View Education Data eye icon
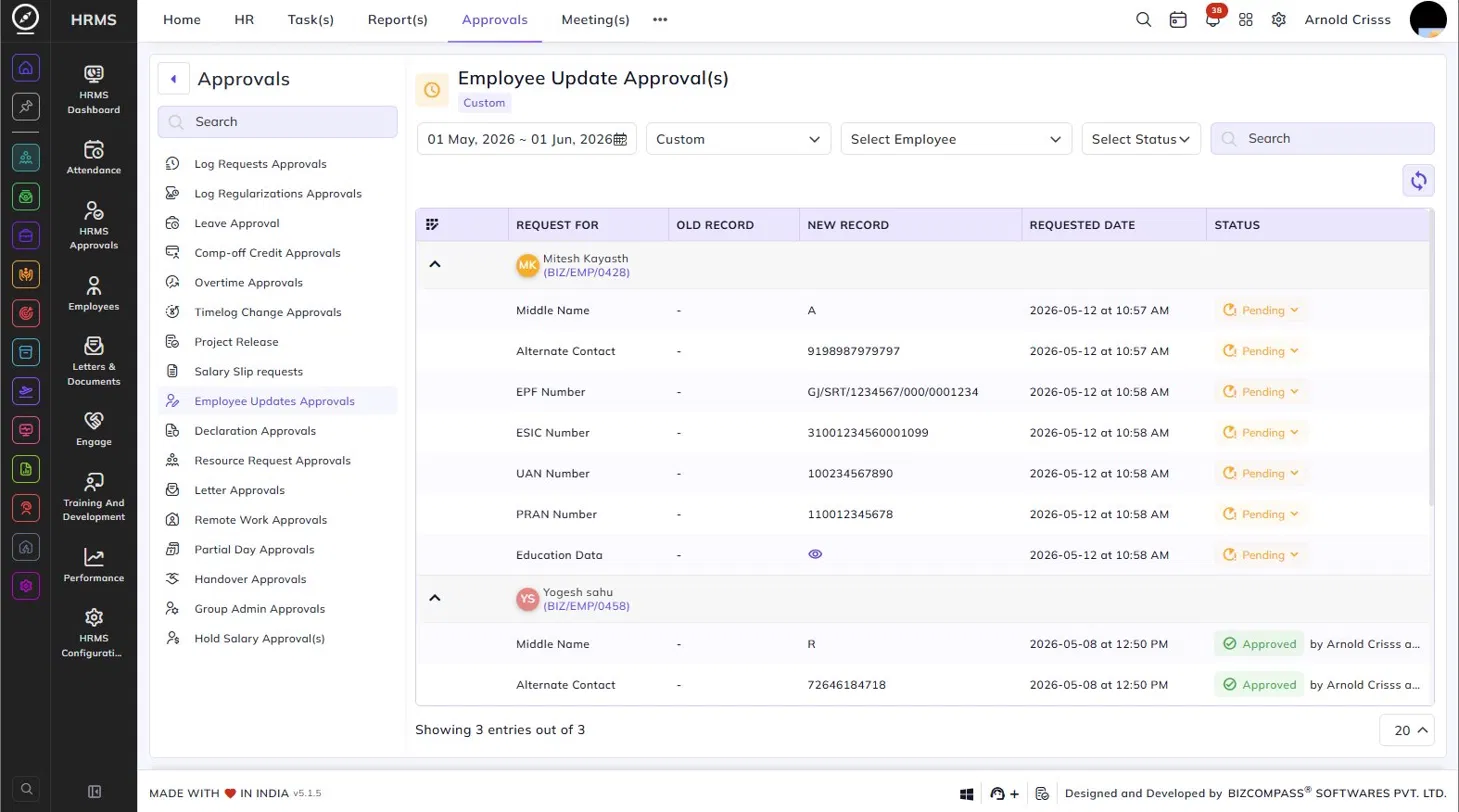 tap(815, 554)
